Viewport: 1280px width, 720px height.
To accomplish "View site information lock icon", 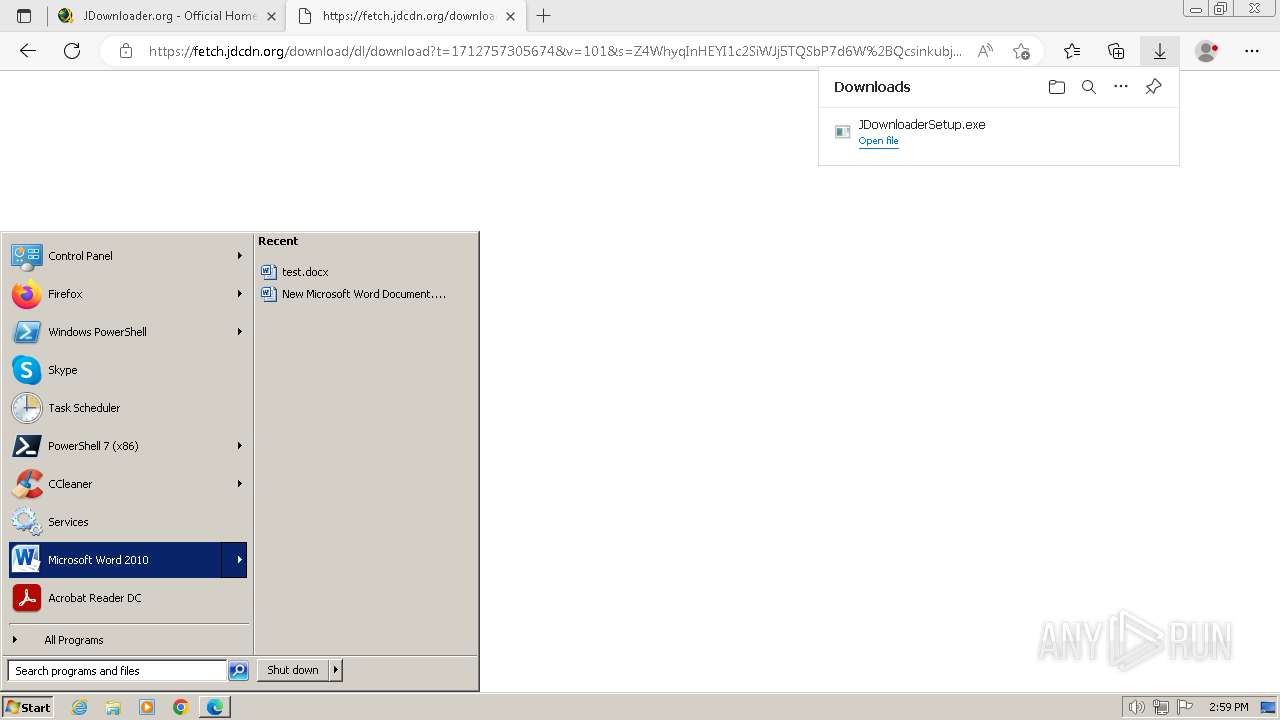I will (x=126, y=51).
